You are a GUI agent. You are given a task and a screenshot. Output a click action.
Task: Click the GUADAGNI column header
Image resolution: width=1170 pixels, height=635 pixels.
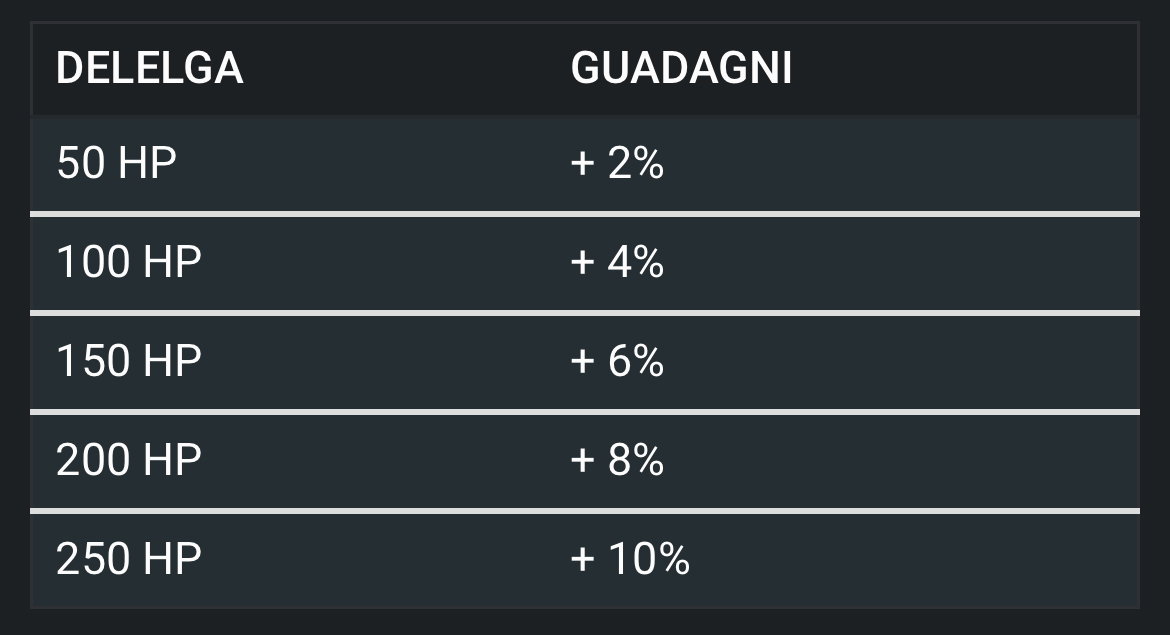(681, 68)
